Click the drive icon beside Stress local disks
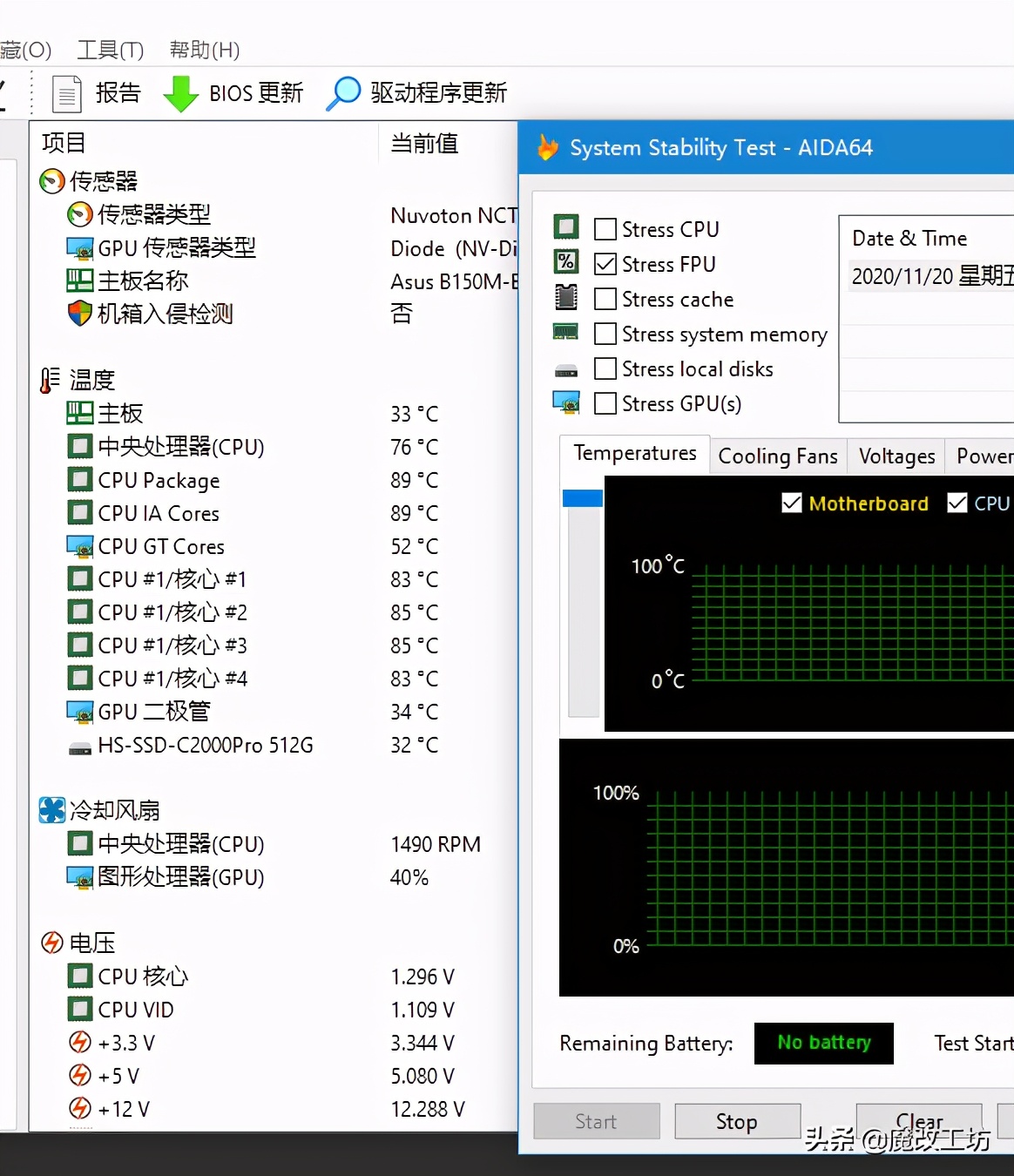Screen dimensions: 1014x1176 pyautogui.click(x=566, y=371)
